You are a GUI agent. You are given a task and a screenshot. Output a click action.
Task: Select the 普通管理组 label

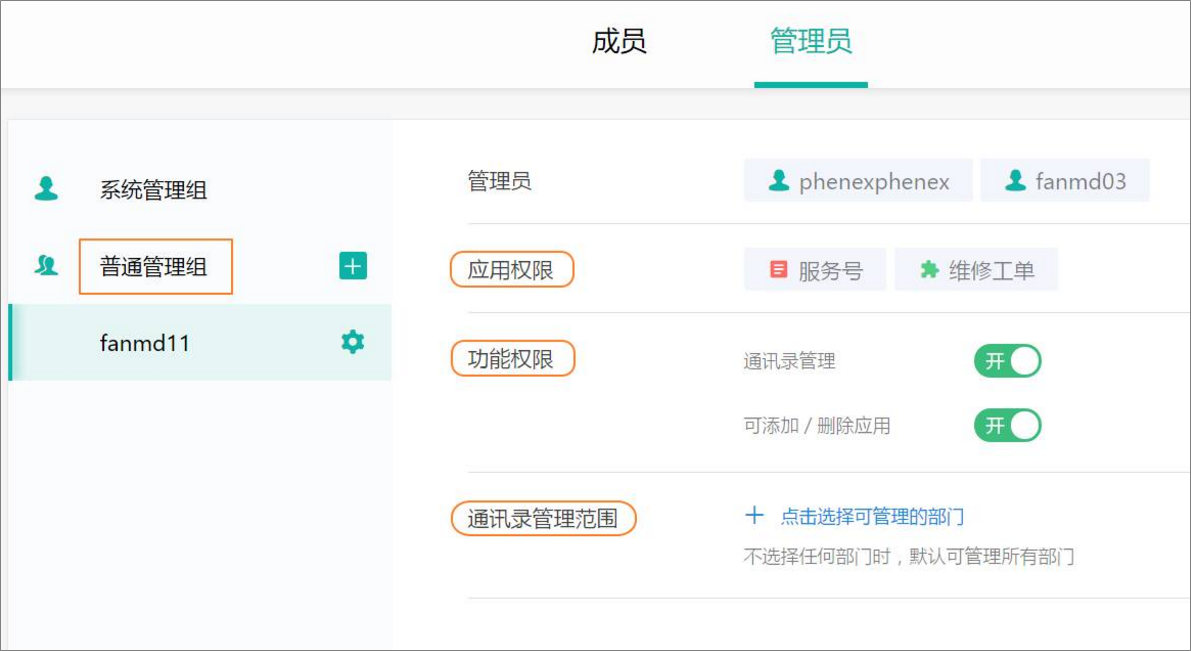point(154,267)
